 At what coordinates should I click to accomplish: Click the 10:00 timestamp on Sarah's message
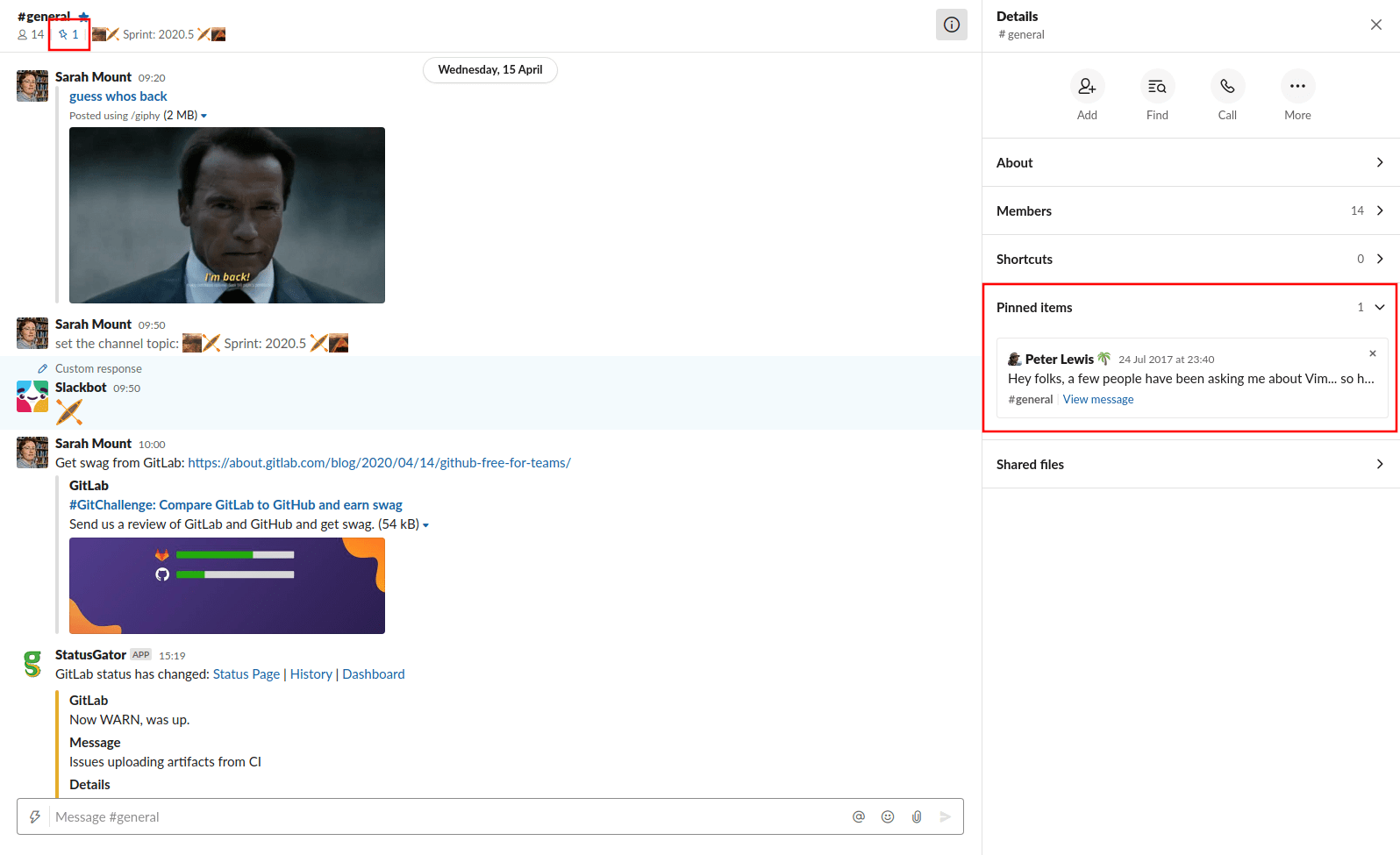[152, 445]
